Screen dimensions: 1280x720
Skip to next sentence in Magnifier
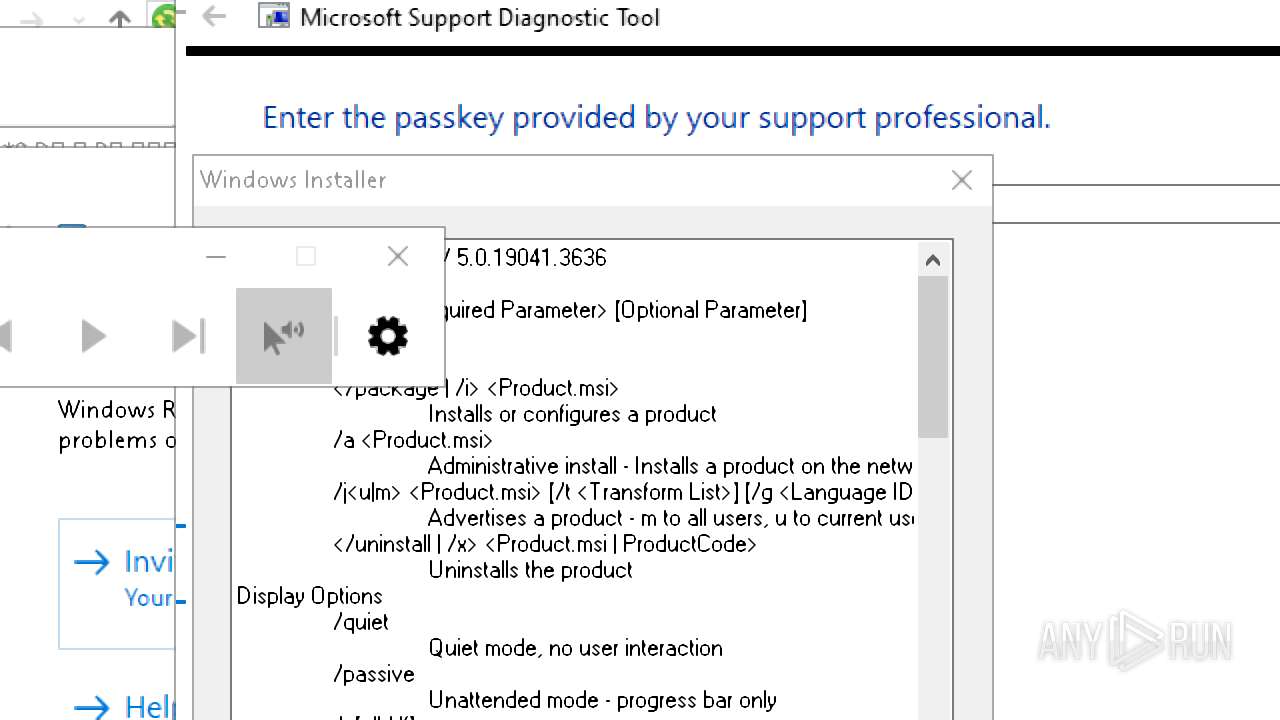(x=188, y=336)
